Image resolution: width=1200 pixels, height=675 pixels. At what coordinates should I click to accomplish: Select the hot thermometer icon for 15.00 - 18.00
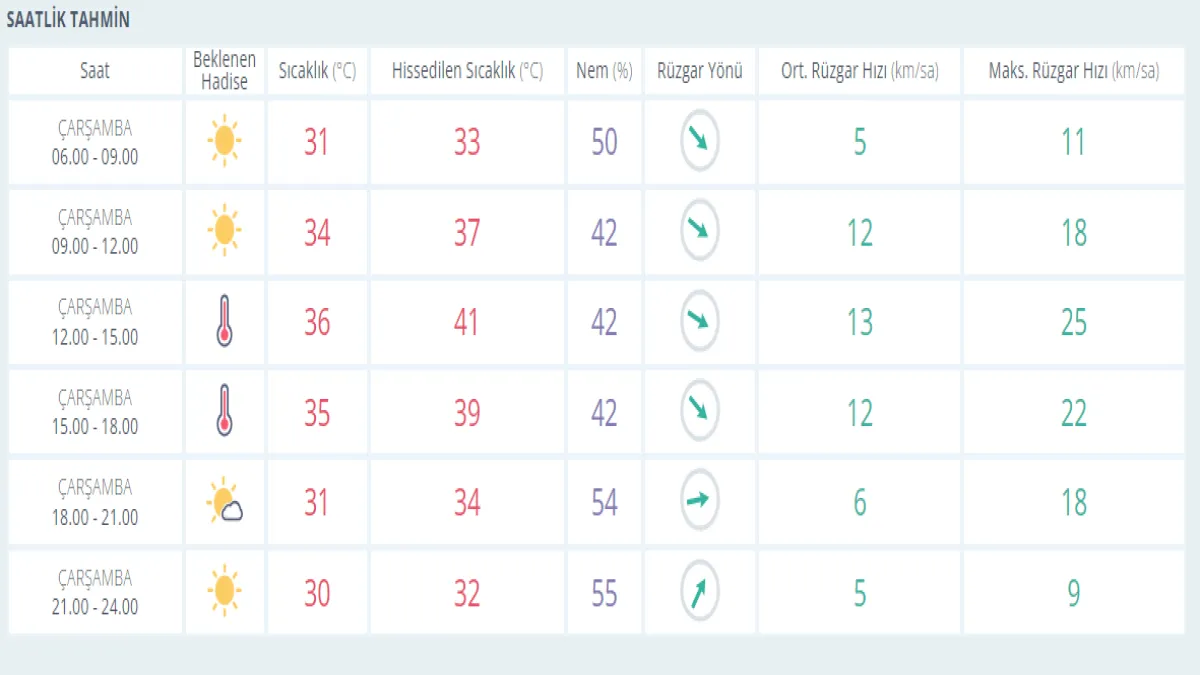(224, 413)
